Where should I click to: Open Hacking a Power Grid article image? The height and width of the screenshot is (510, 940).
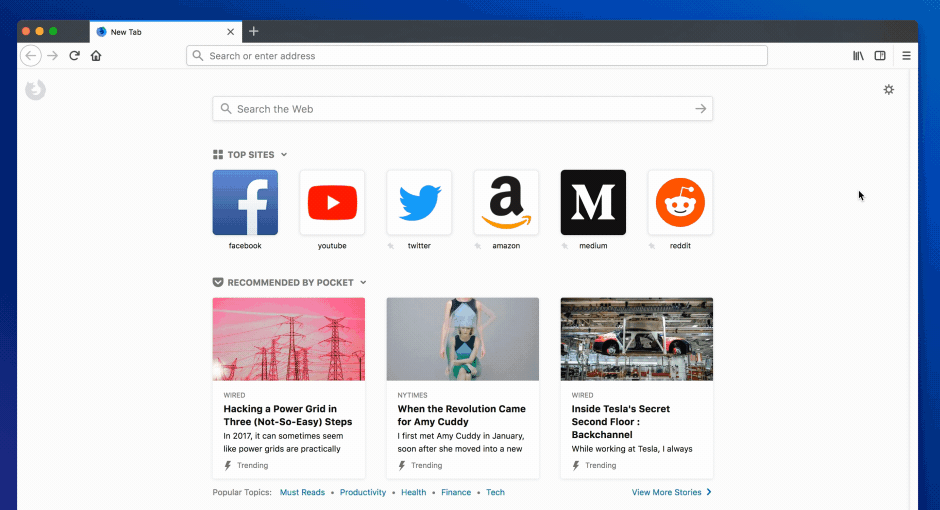[x=289, y=339]
